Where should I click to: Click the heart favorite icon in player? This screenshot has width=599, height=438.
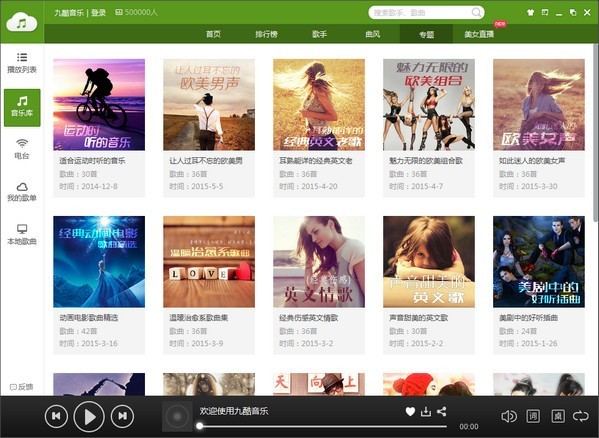pyautogui.click(x=410, y=411)
